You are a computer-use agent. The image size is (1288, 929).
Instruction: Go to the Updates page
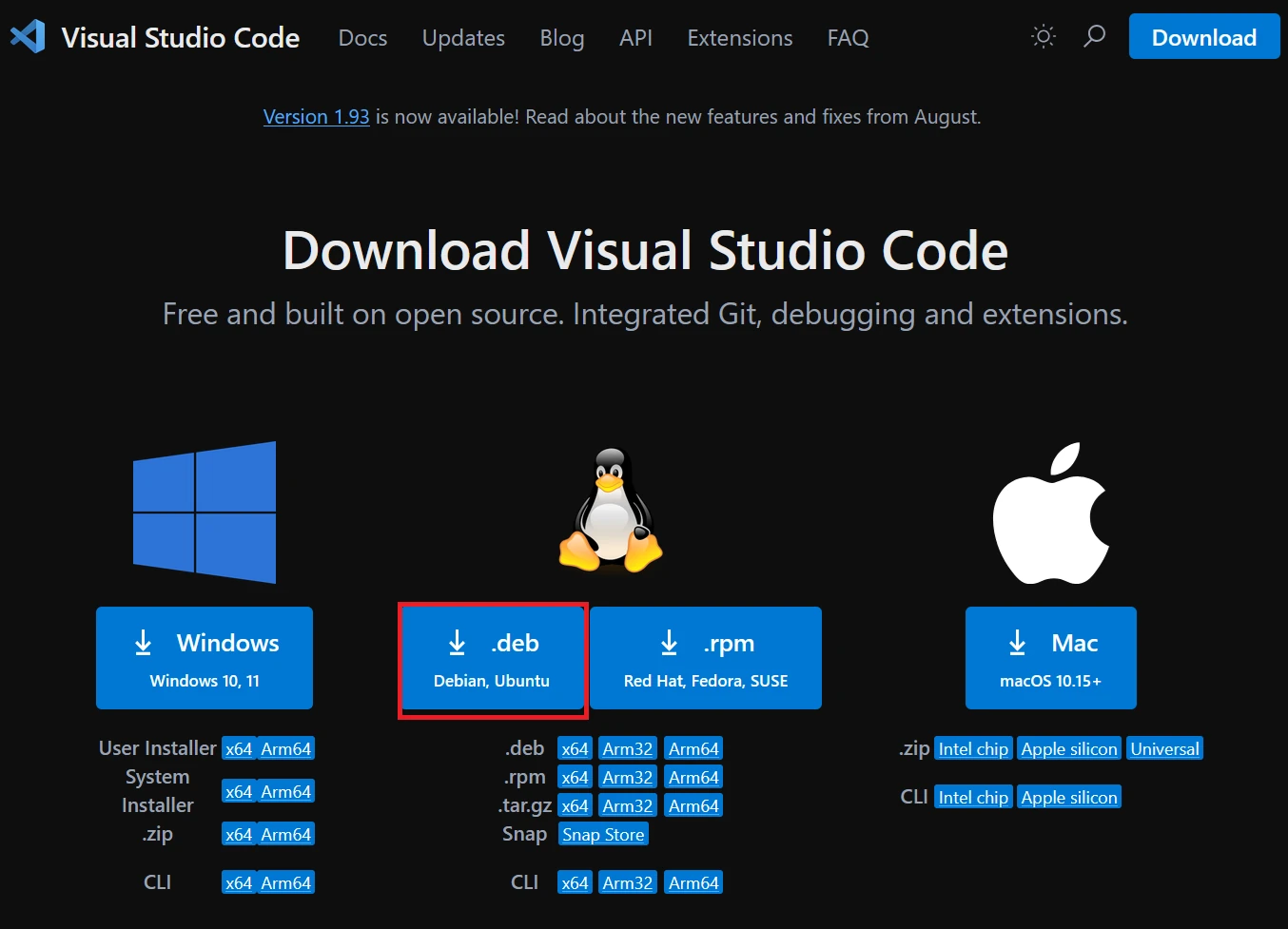463,38
